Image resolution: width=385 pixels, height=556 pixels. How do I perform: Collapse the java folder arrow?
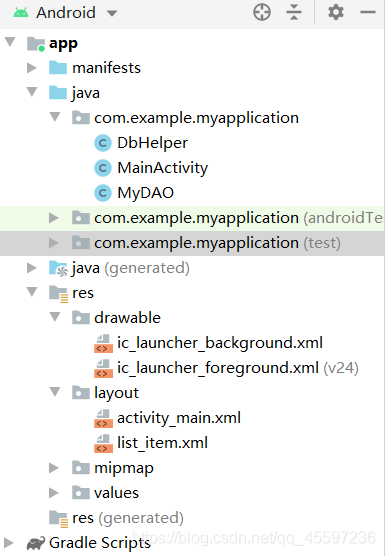click(x=32, y=92)
